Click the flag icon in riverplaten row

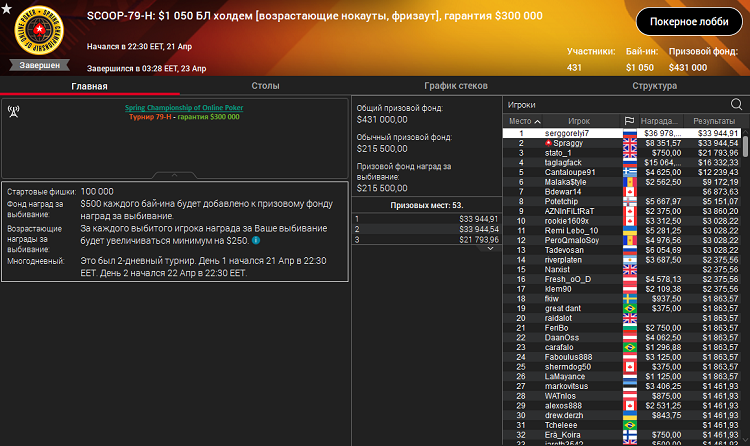tap(629, 260)
